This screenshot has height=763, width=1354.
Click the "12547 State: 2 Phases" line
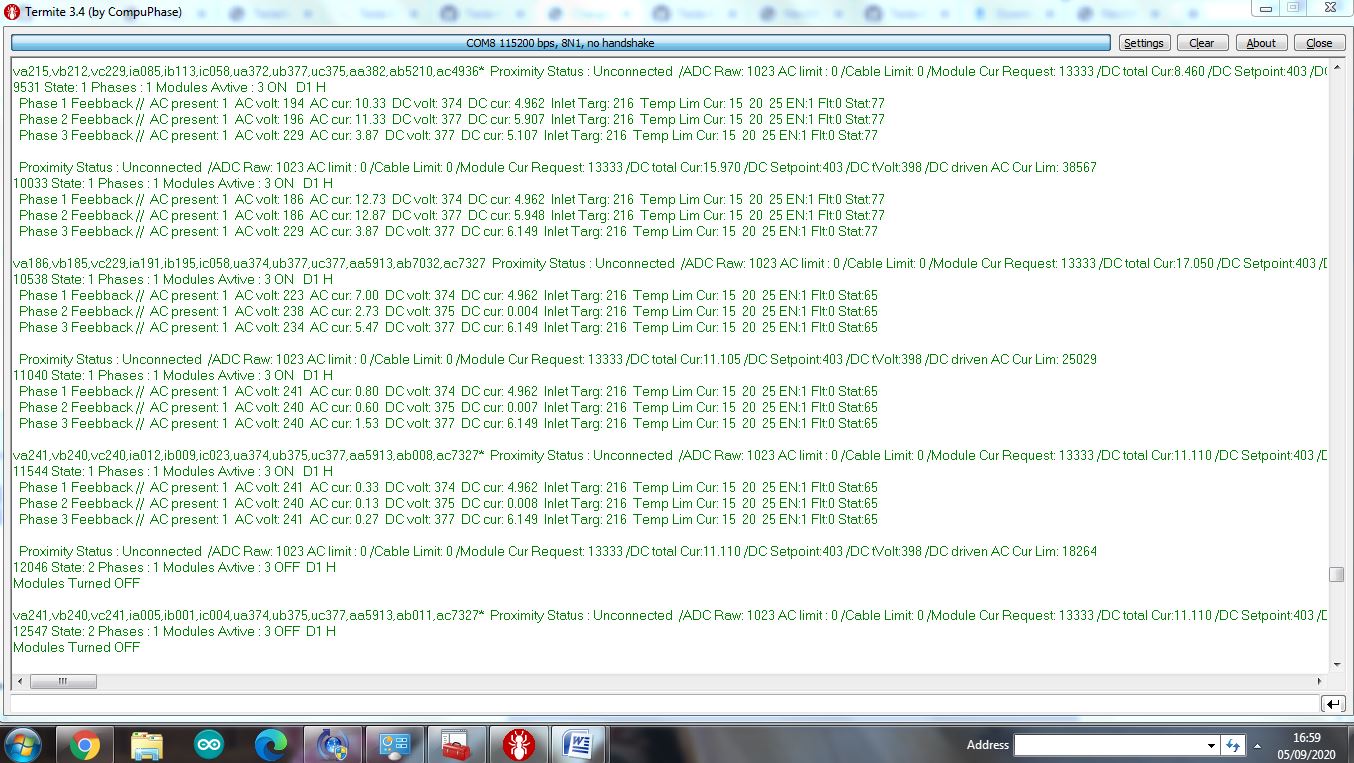[174, 631]
